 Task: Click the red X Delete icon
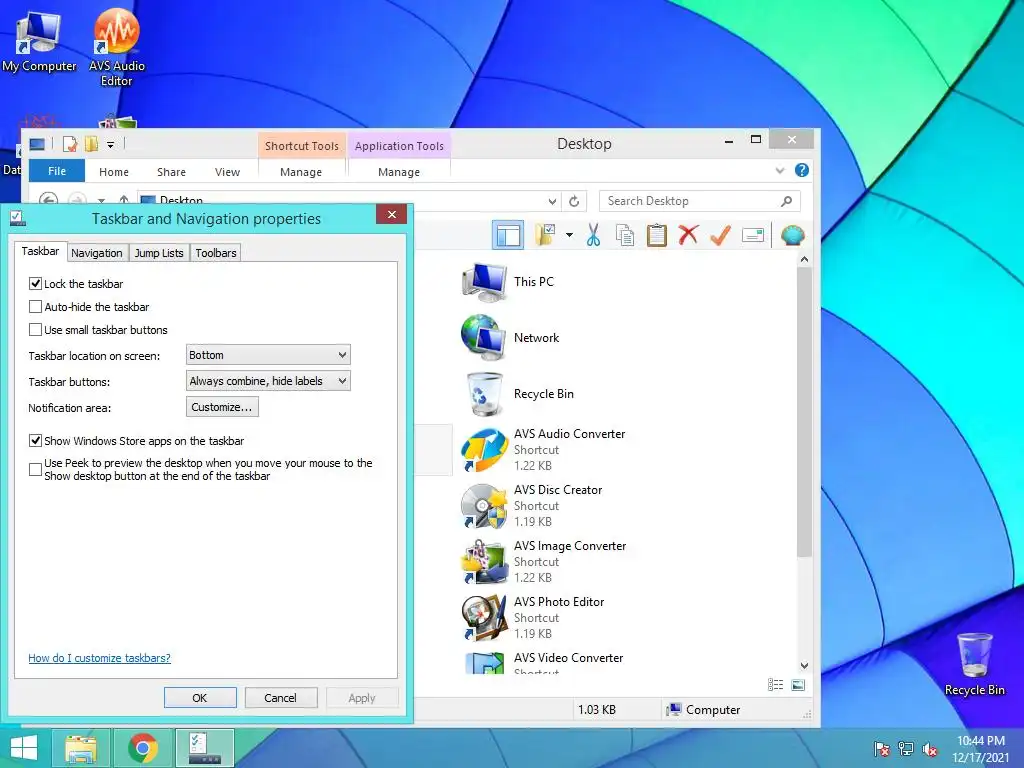(688, 234)
